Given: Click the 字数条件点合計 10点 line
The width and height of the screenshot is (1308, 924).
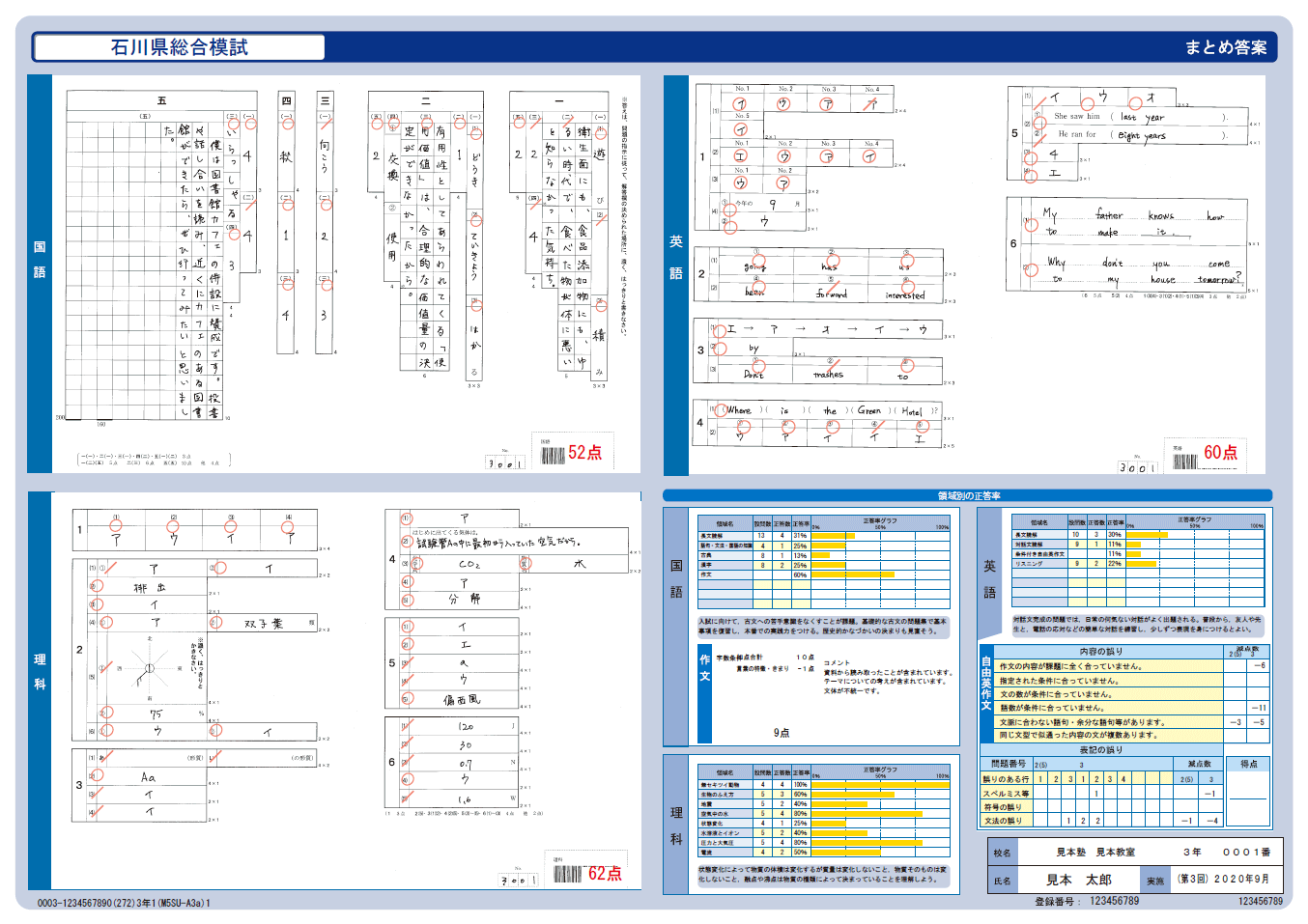Looking at the screenshot, I should click(x=765, y=658).
